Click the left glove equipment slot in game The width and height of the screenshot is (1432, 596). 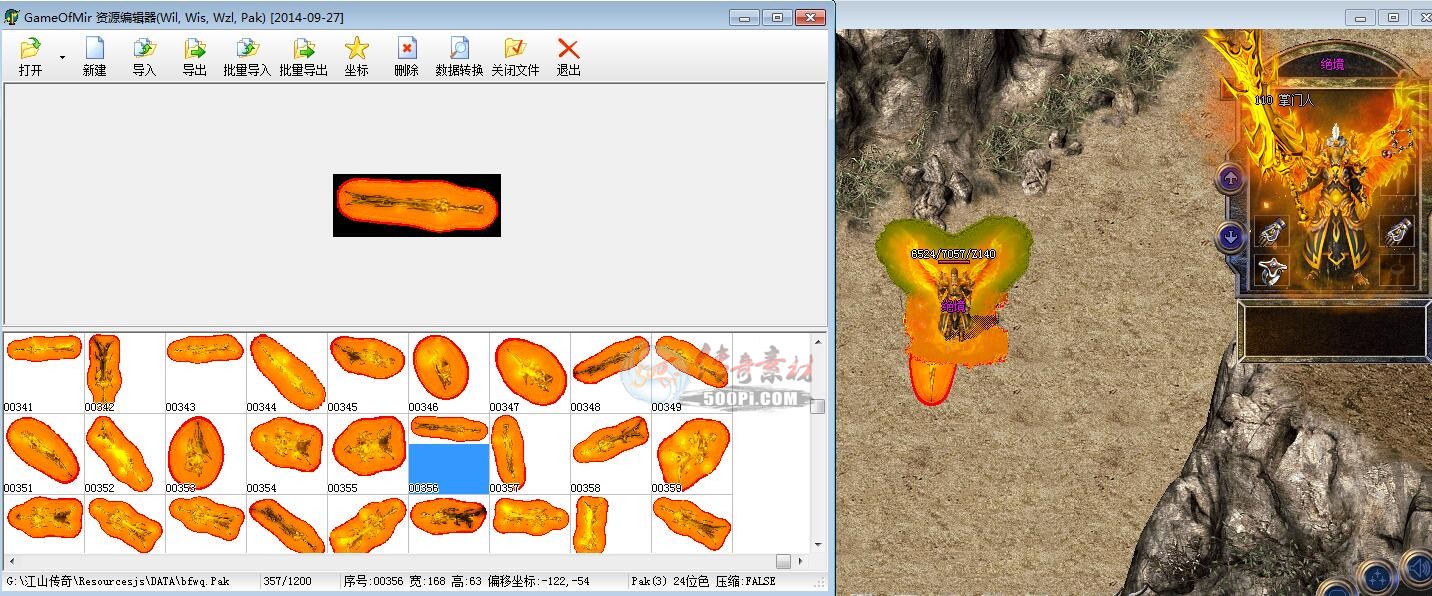pyautogui.click(x=1271, y=233)
